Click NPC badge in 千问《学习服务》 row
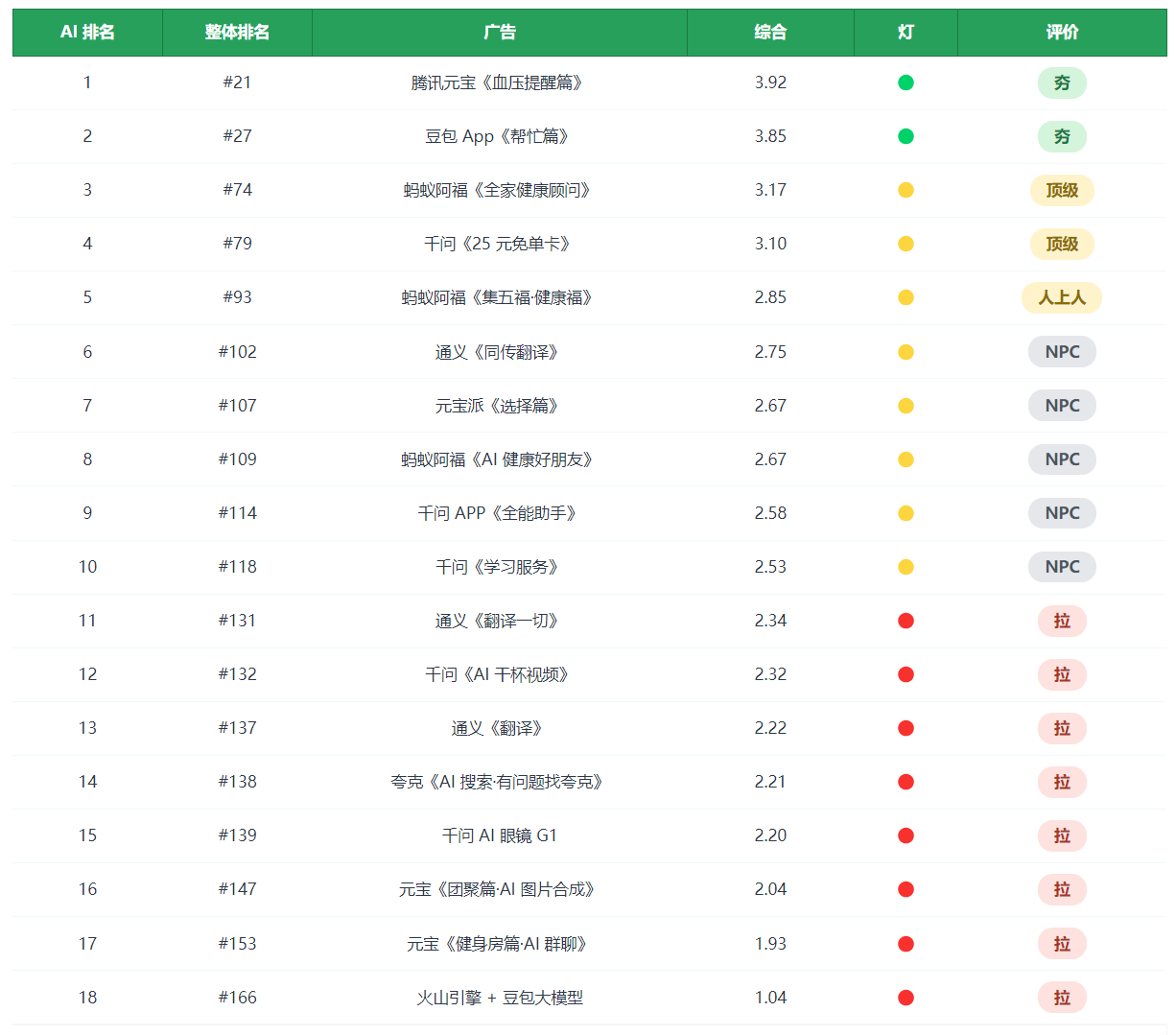This screenshot has height=1035, width=1176. pos(1062,567)
